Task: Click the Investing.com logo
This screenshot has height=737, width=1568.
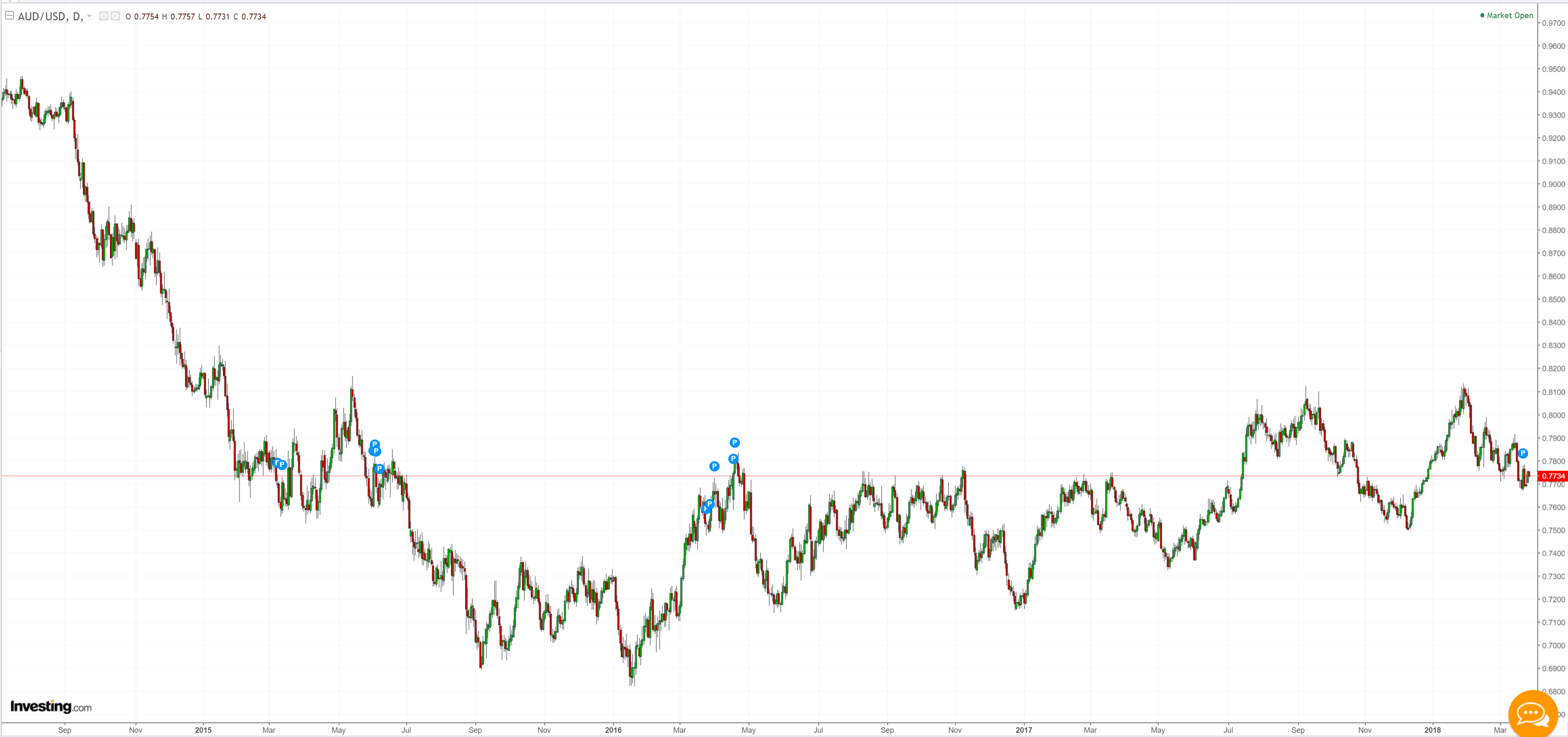Action: (x=50, y=707)
